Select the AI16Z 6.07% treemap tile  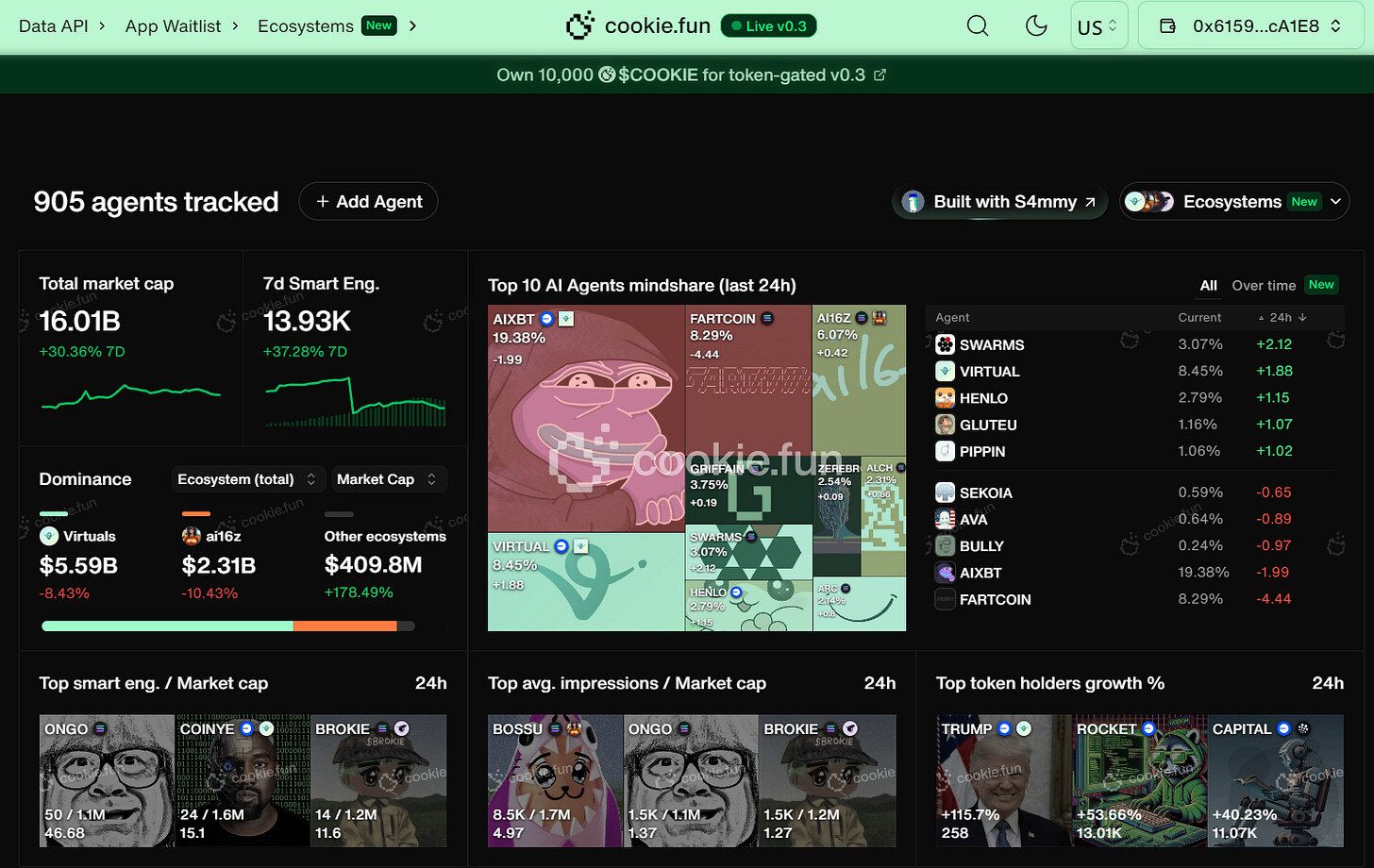pyautogui.click(x=859, y=379)
